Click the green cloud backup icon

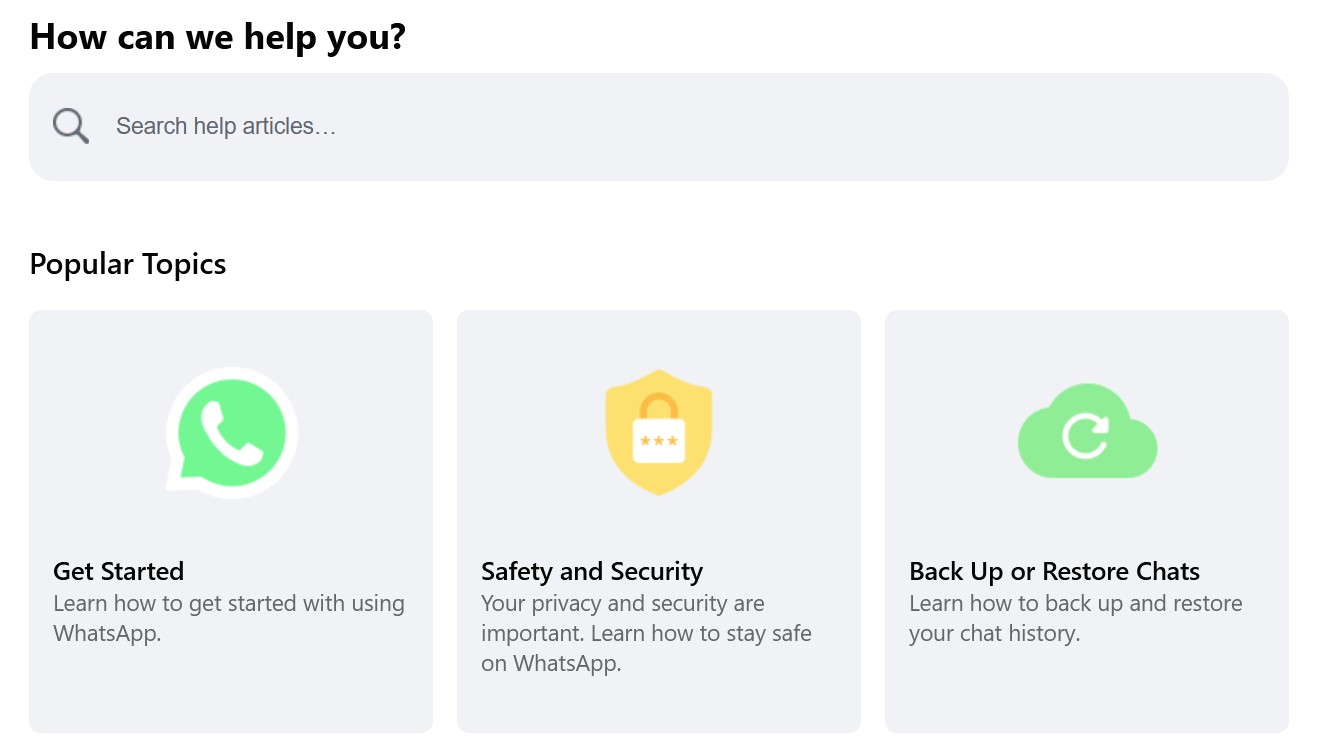point(1087,433)
